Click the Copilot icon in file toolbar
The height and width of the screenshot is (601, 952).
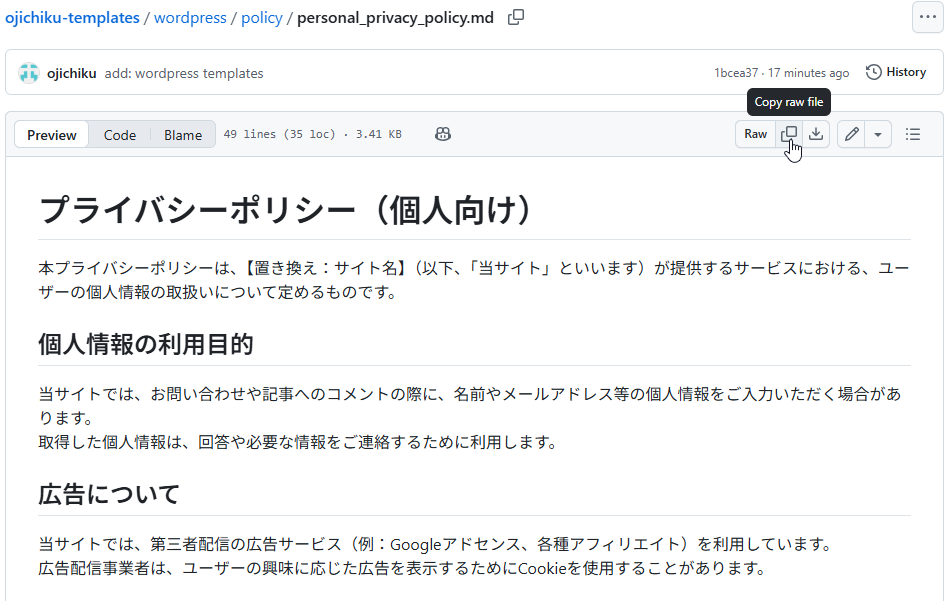[x=443, y=134]
